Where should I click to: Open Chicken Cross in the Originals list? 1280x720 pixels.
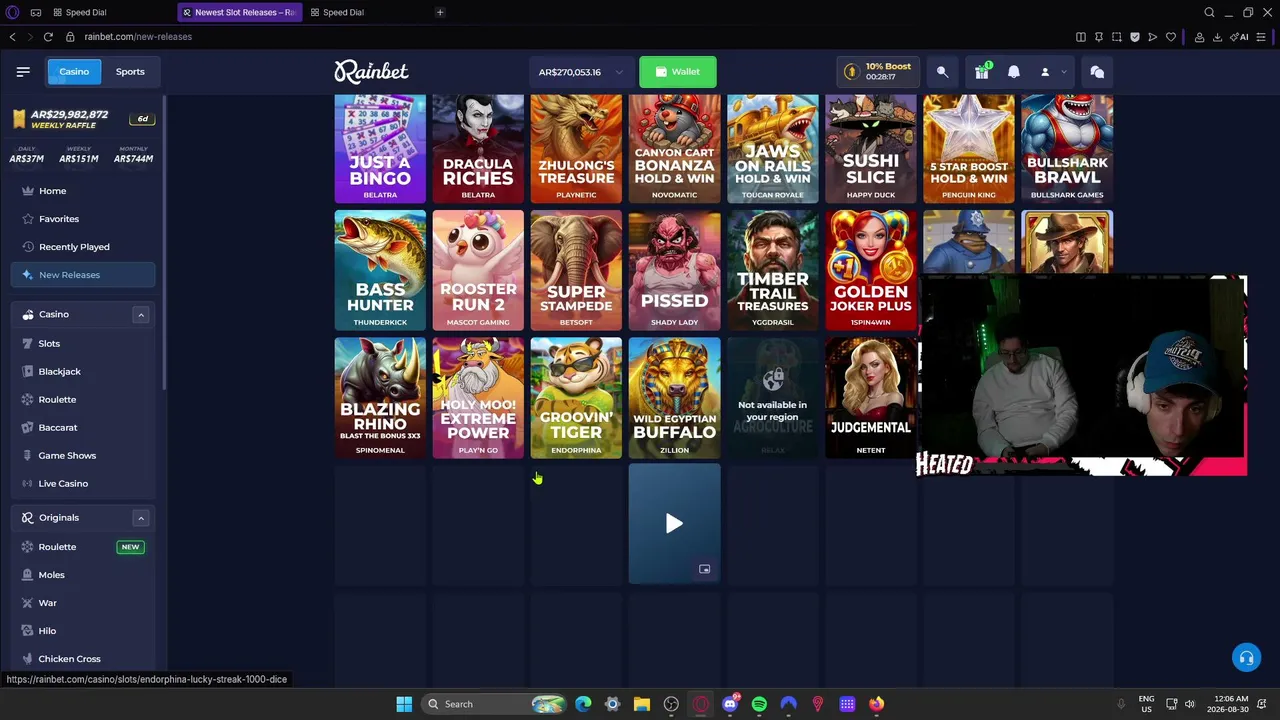click(83, 659)
